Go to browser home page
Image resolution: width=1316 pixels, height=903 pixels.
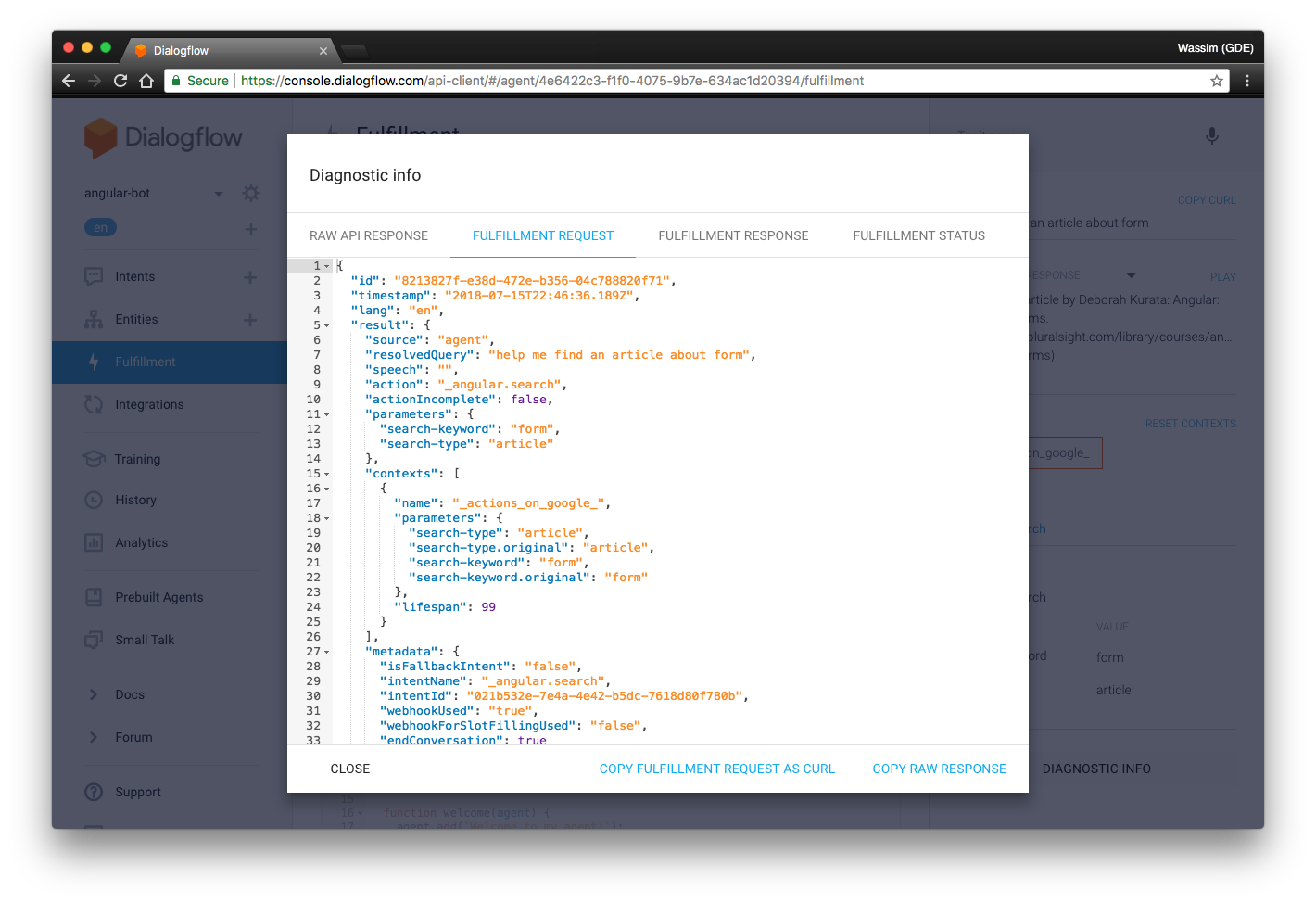pyautogui.click(x=146, y=81)
